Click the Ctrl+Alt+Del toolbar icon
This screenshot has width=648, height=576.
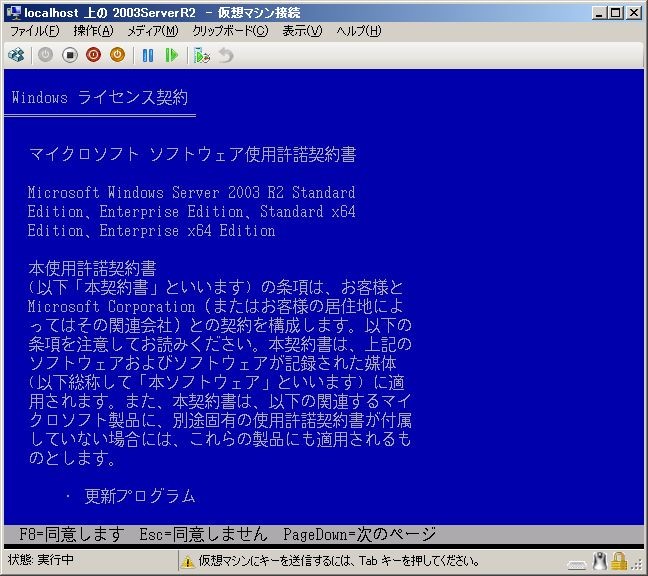click(16, 55)
